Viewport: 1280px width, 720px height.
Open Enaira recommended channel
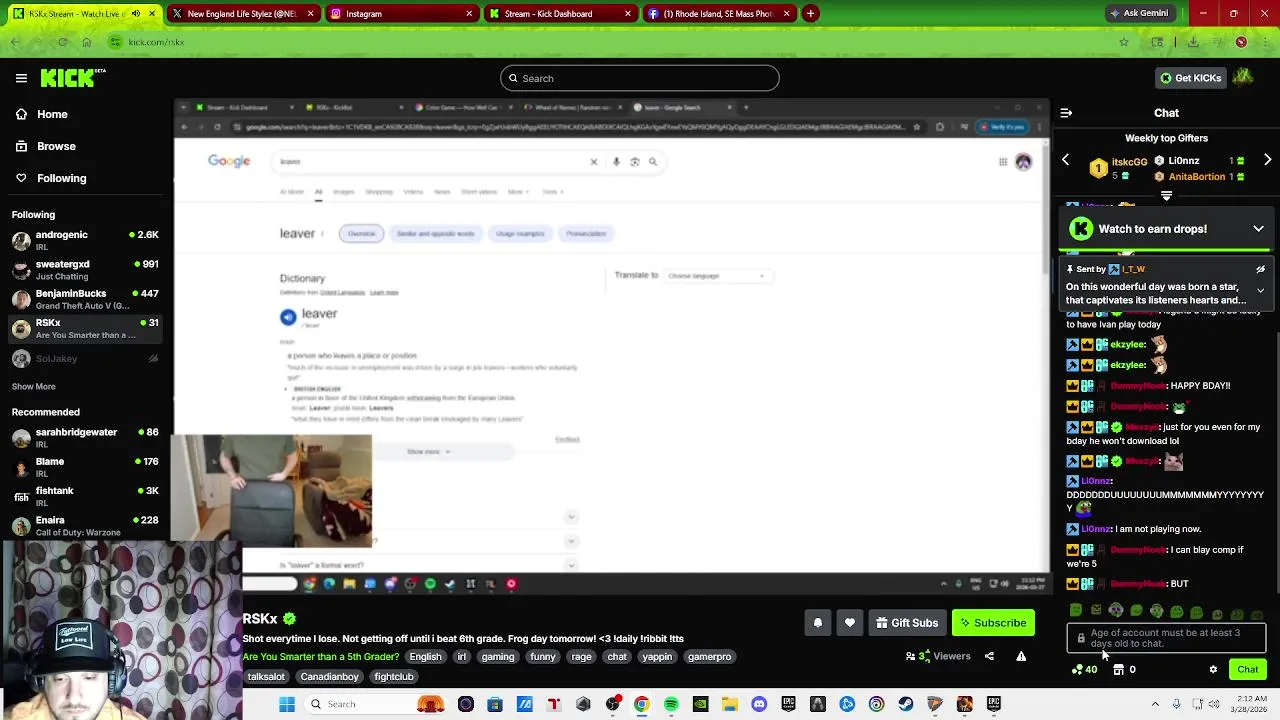point(85,526)
